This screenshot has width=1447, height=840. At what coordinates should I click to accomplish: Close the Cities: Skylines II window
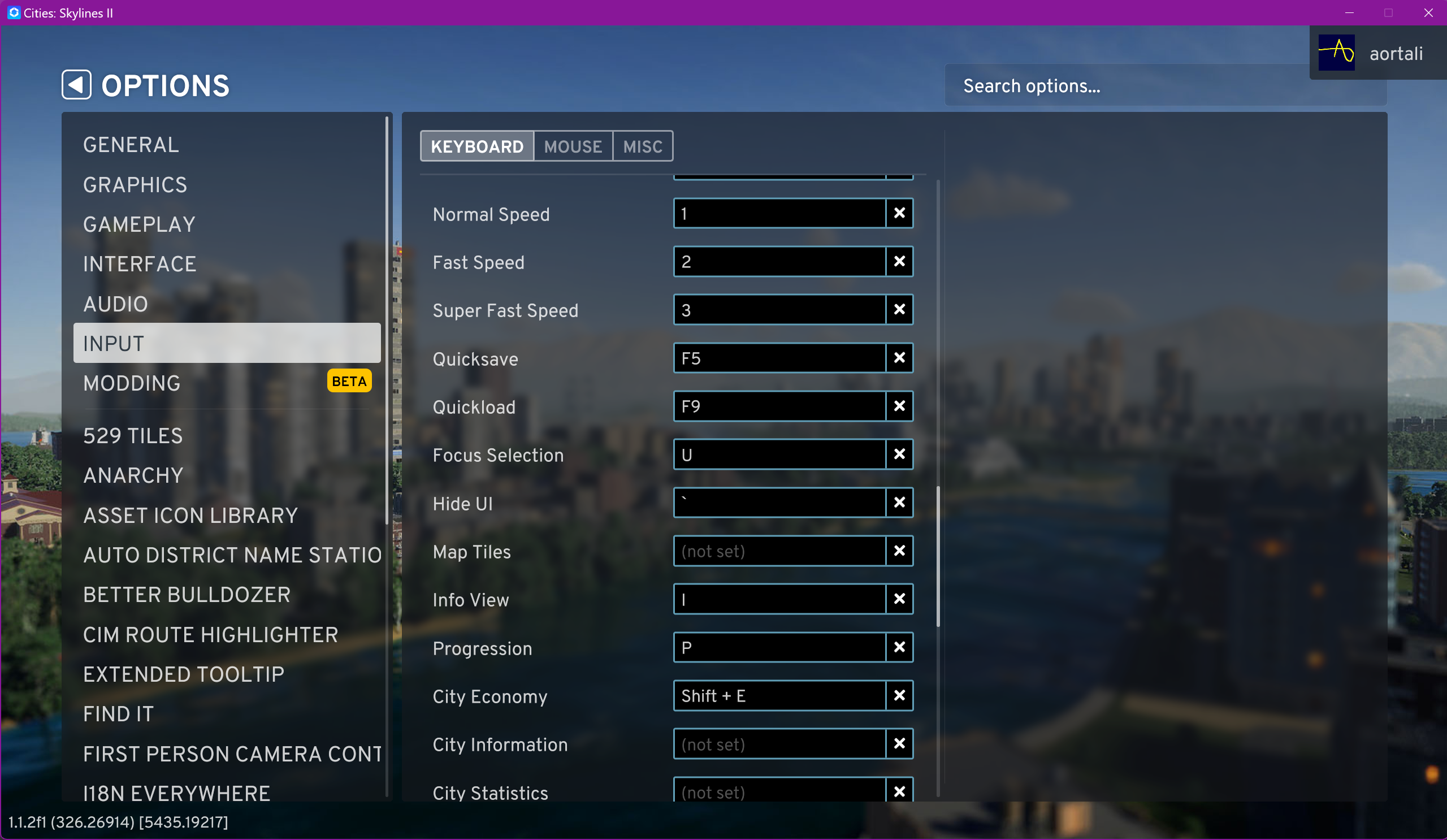tap(1428, 12)
